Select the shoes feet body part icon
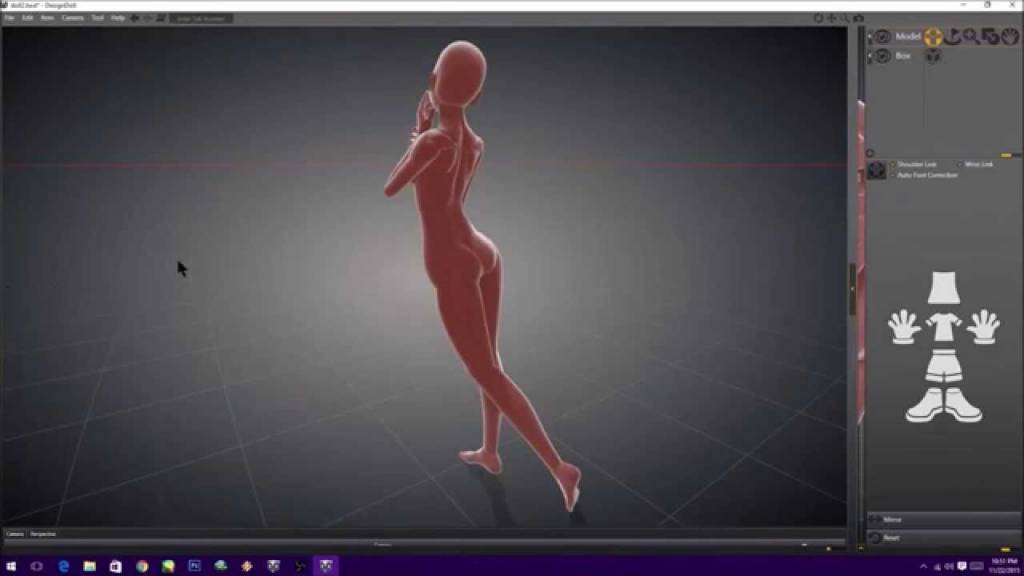The width and height of the screenshot is (1024, 576). coord(943,405)
